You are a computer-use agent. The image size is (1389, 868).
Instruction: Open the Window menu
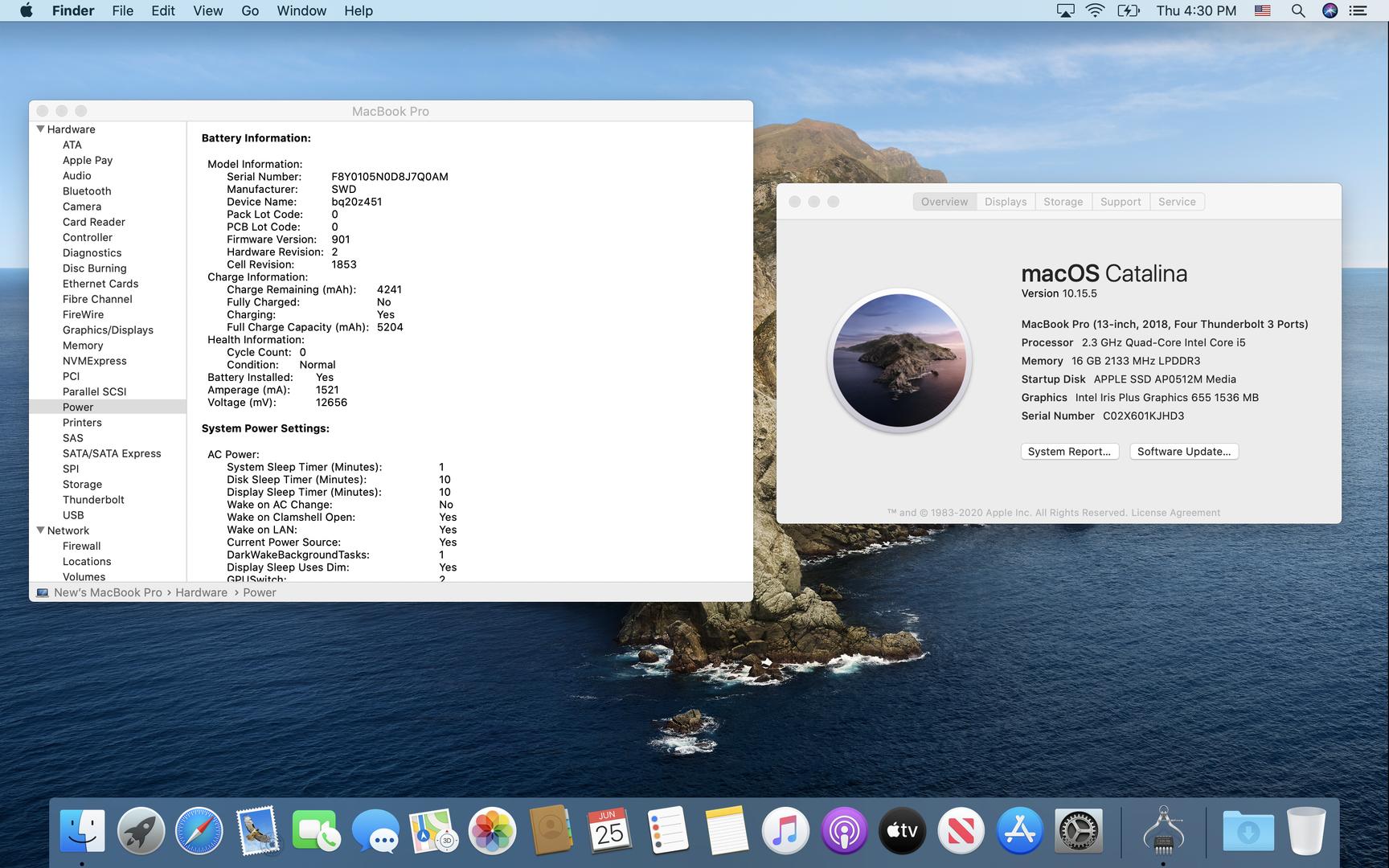(x=301, y=10)
